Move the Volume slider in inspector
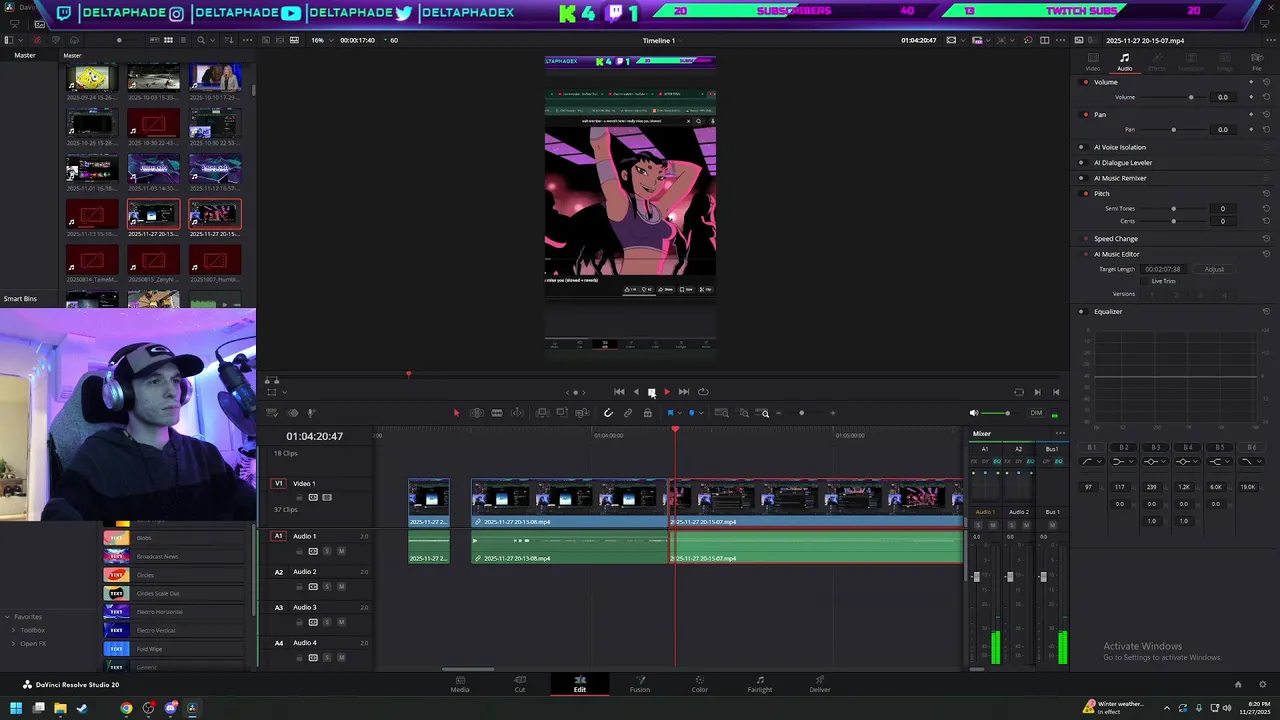The height and width of the screenshot is (720, 1280). (1190, 97)
